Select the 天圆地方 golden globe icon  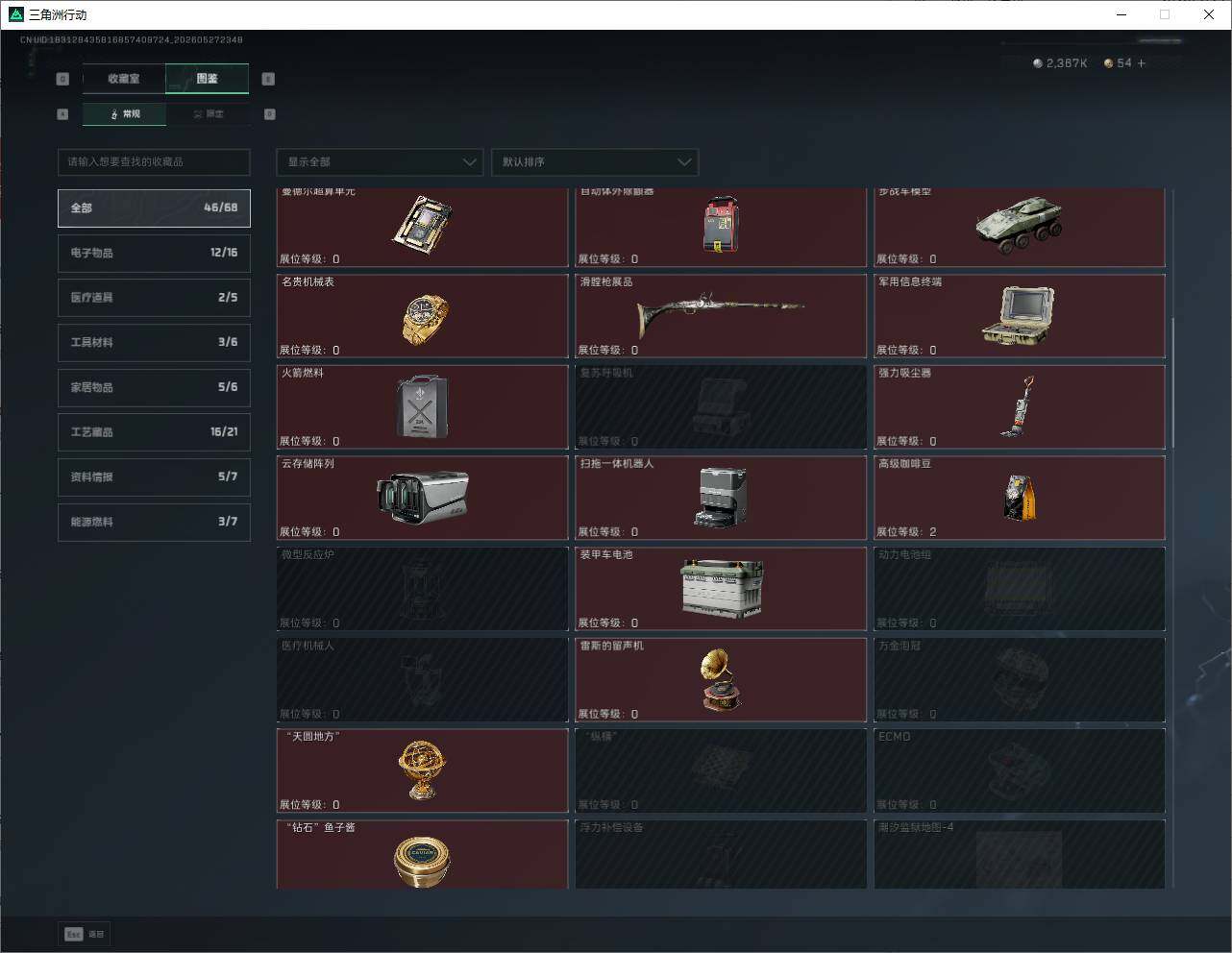[x=422, y=770]
